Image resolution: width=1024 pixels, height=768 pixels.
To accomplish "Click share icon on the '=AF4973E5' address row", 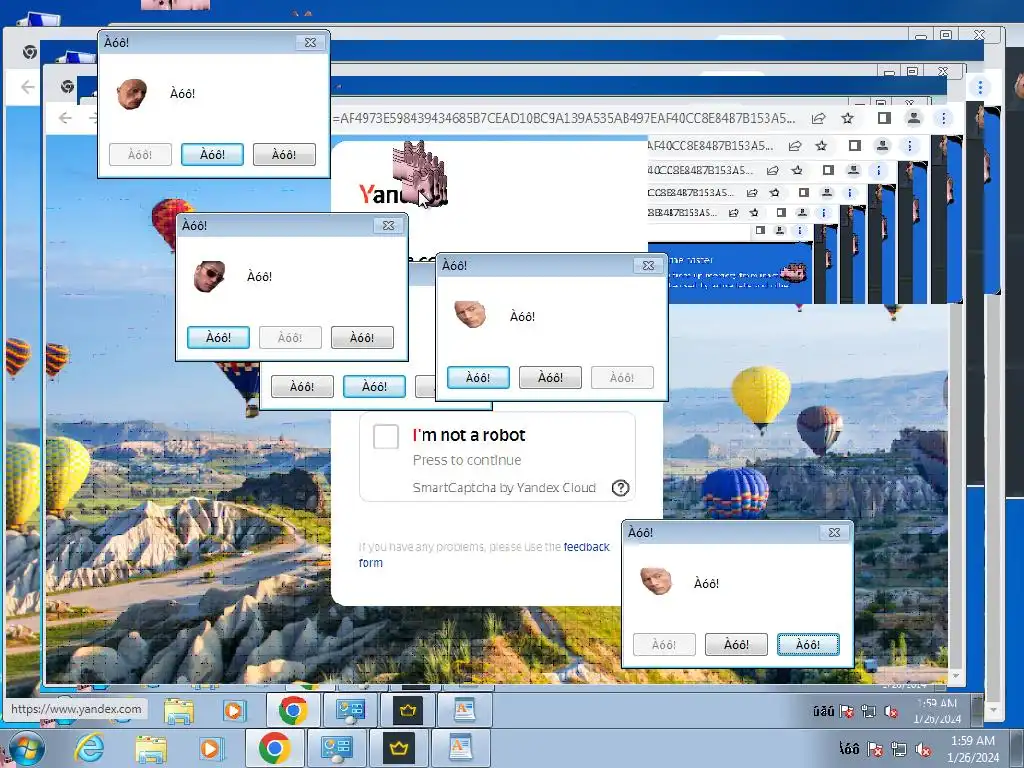I will (818, 118).
